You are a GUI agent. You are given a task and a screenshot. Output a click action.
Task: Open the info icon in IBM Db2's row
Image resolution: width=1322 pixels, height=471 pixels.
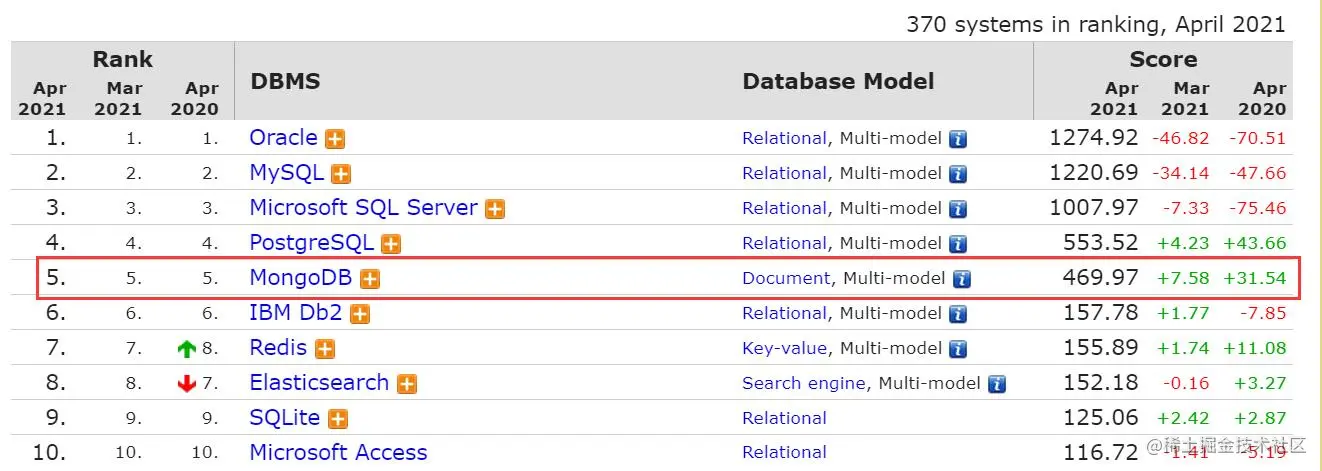(x=958, y=314)
